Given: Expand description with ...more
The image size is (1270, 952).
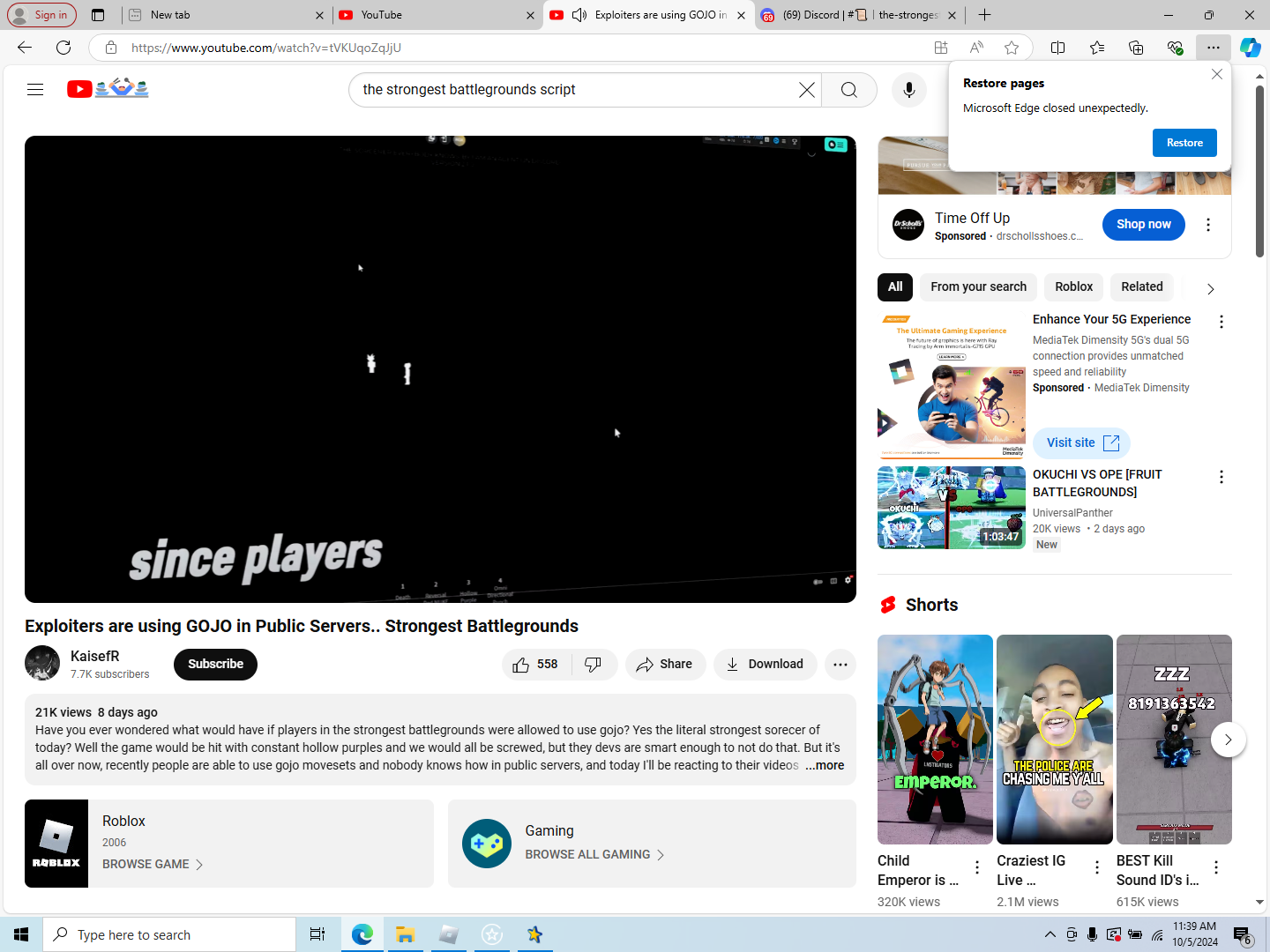Looking at the screenshot, I should point(825,765).
